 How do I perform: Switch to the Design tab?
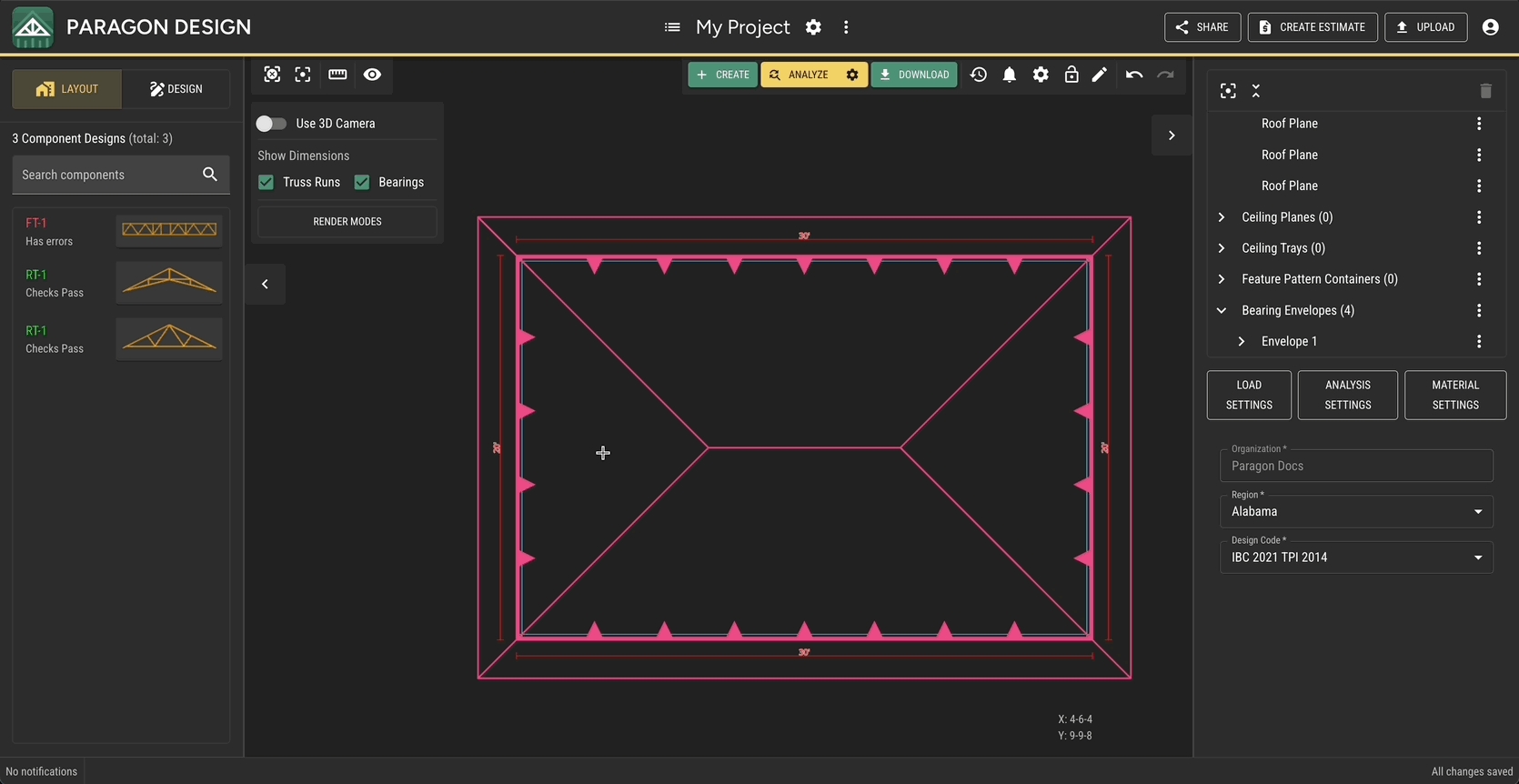pyautogui.click(x=176, y=89)
